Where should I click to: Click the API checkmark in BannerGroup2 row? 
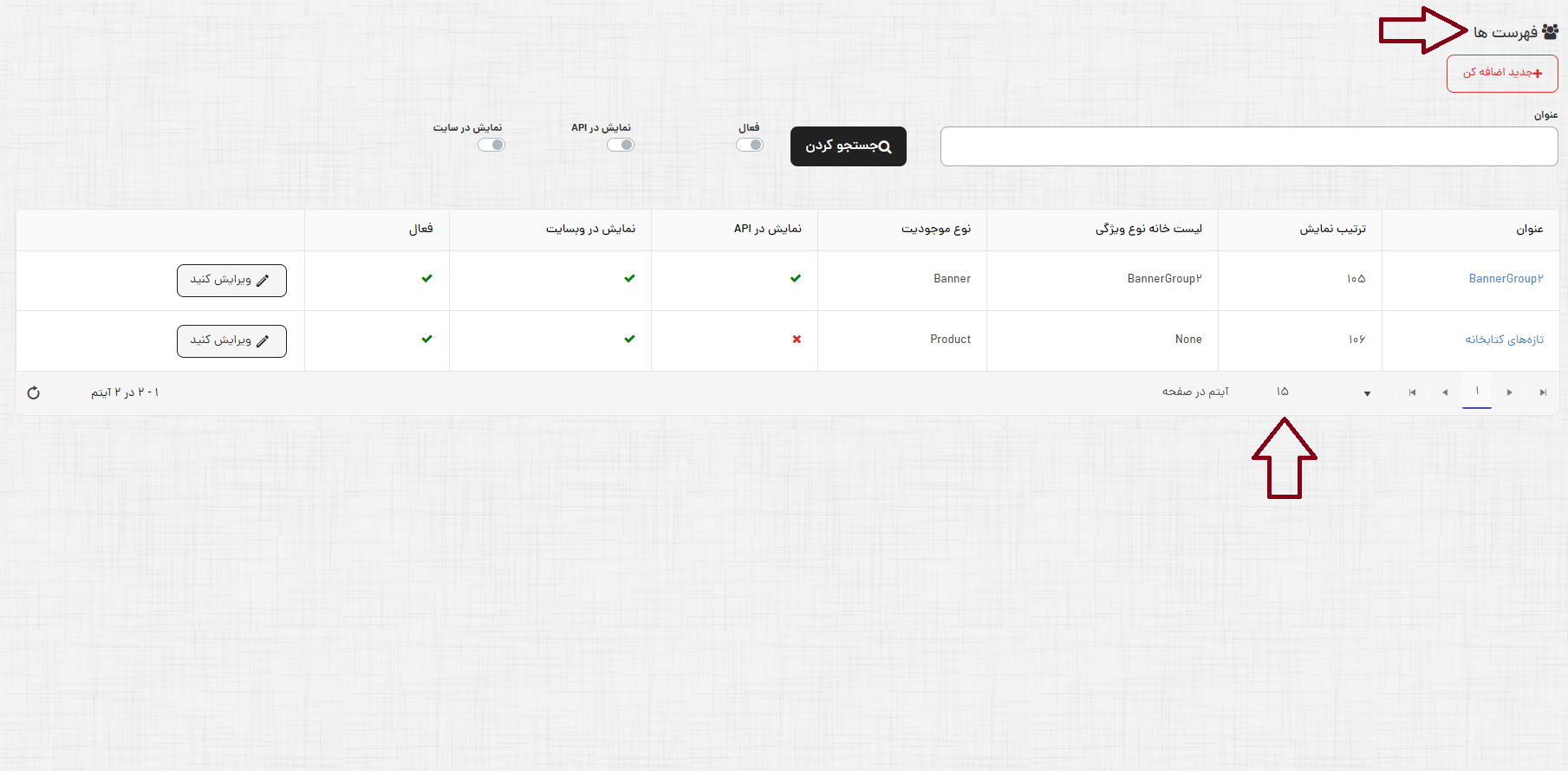coord(796,279)
